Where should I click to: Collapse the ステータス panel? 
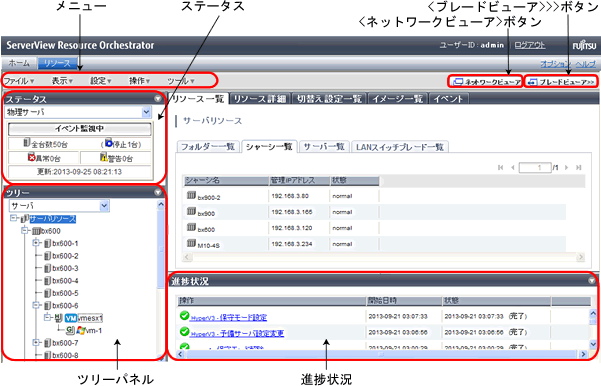coord(158,99)
